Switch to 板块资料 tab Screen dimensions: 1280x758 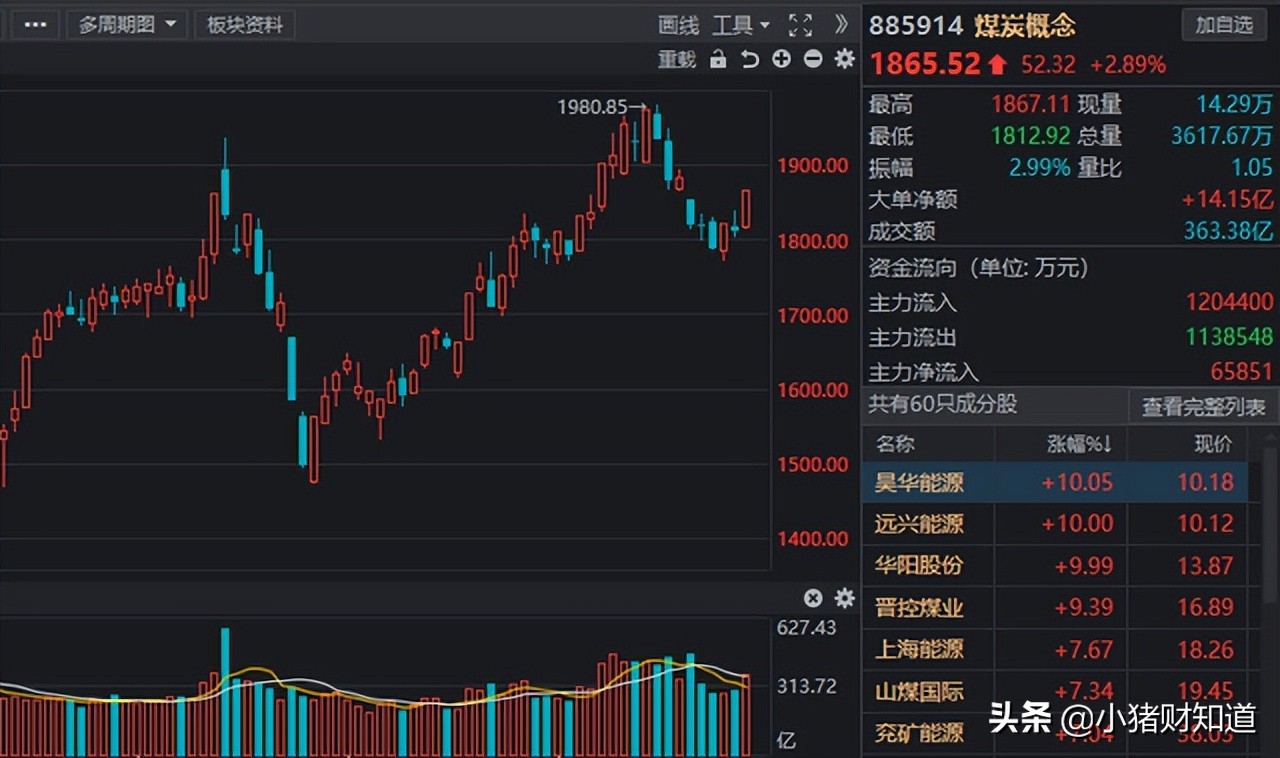(244, 23)
